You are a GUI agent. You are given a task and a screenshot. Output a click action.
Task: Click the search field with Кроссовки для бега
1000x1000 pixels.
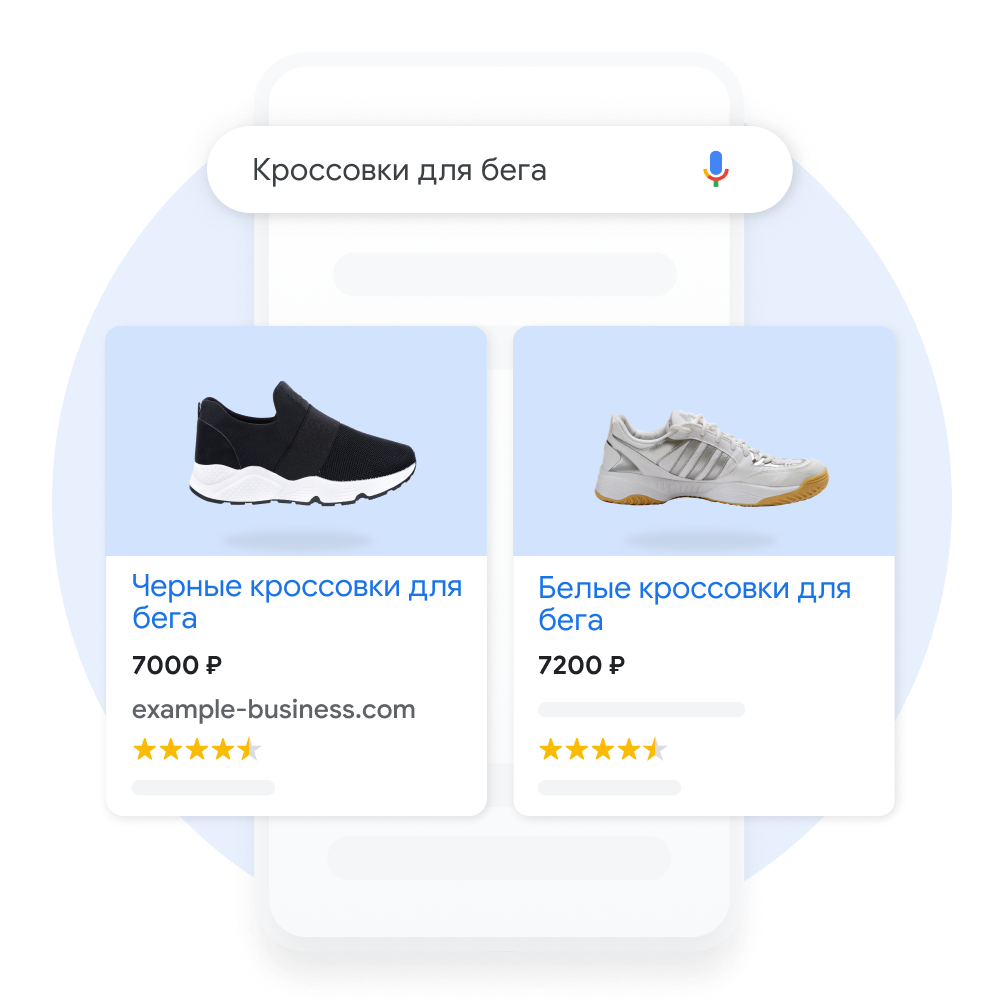point(499,170)
